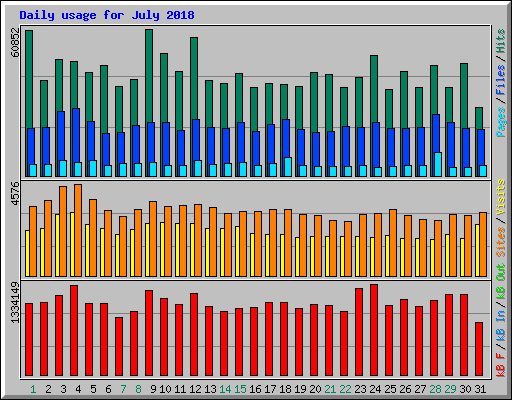Click the "1334149" axis value

click(x=15, y=302)
